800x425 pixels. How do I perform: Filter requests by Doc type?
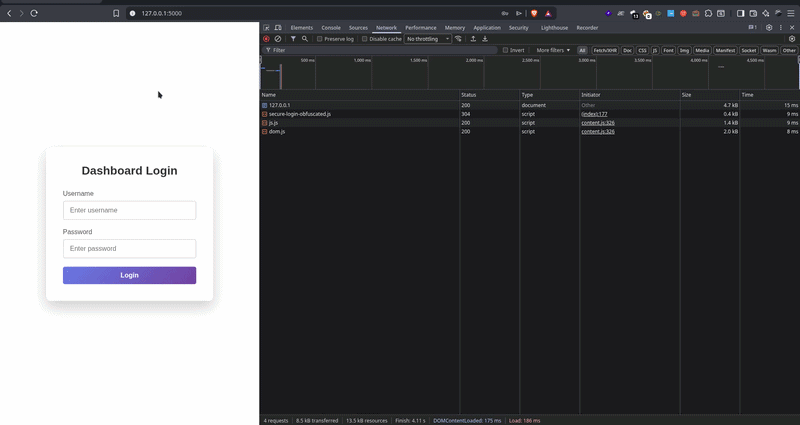[x=628, y=50]
